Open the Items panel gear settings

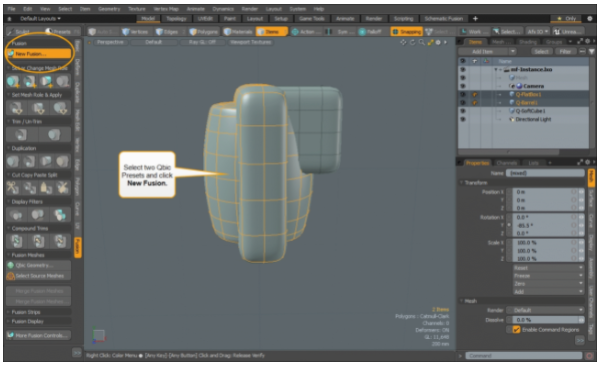click(x=588, y=41)
